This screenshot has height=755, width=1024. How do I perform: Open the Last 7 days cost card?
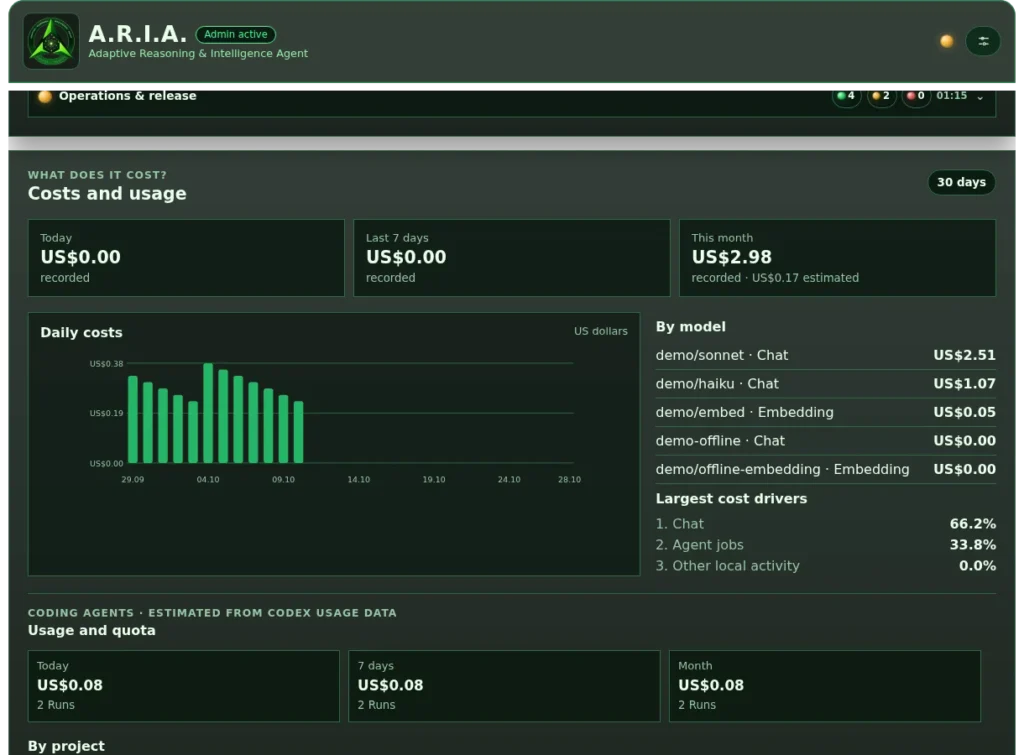(x=511, y=258)
